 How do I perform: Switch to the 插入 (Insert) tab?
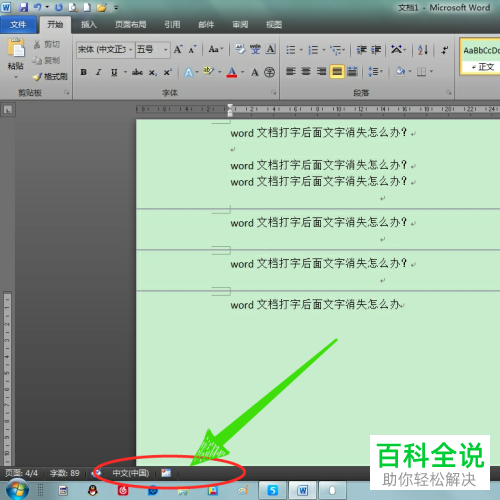tap(89, 24)
